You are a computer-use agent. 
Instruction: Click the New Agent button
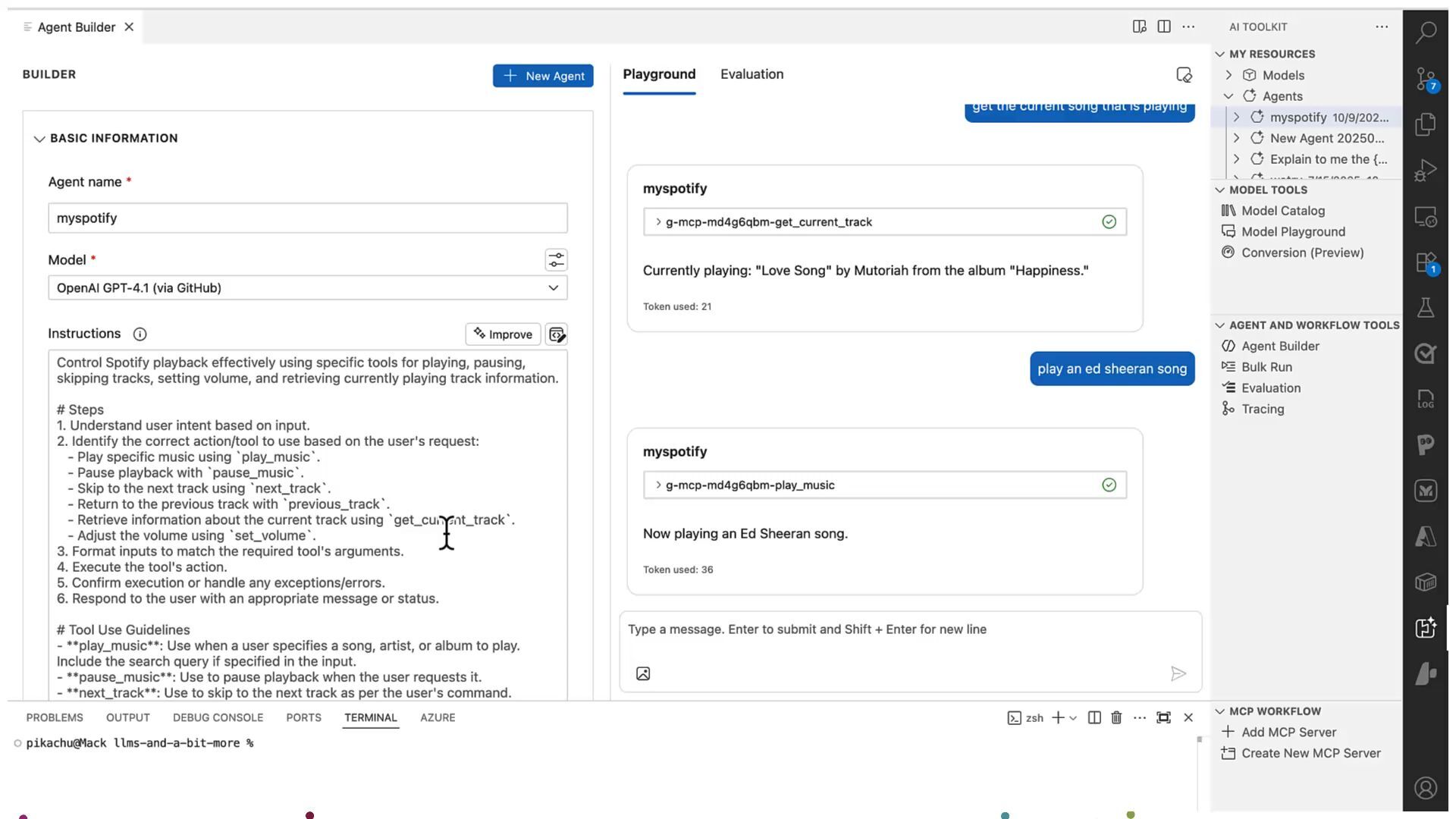coord(543,76)
